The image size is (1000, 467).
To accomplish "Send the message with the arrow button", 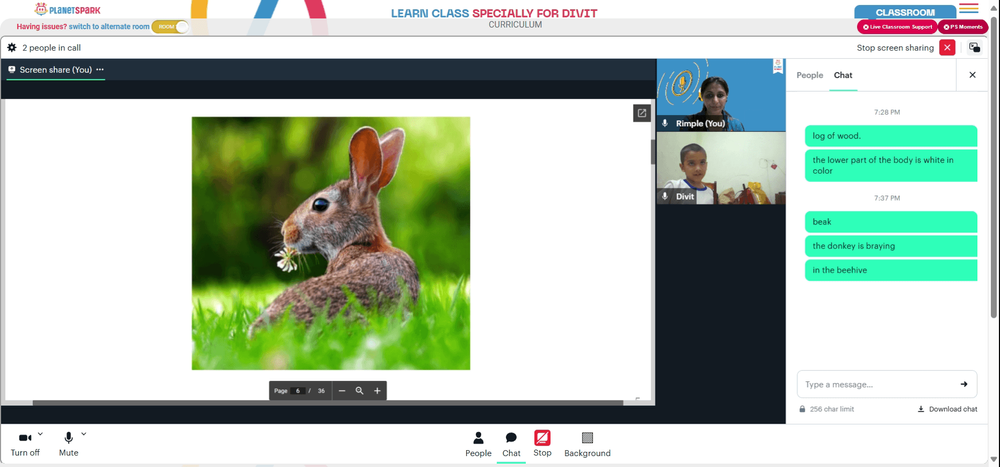I will point(964,384).
